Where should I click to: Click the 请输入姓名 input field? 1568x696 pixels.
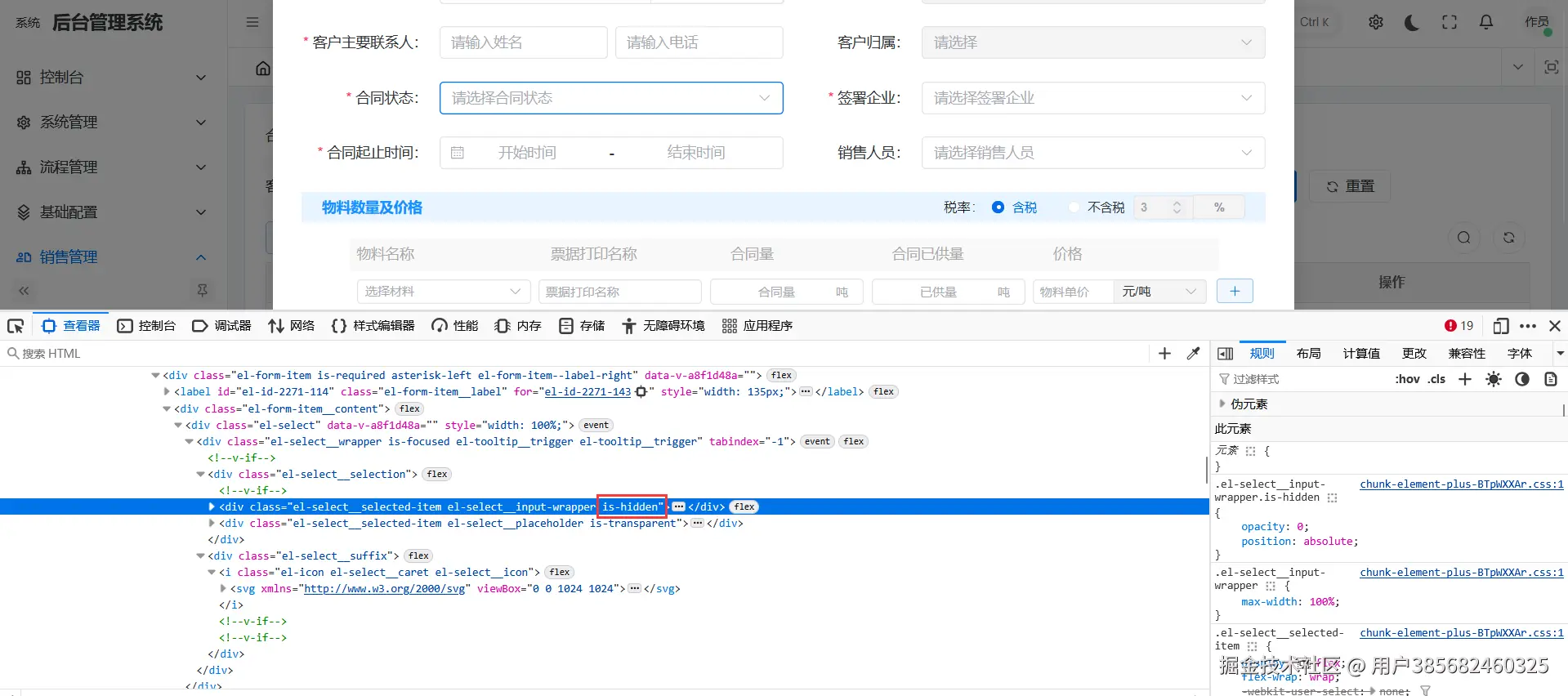523,42
